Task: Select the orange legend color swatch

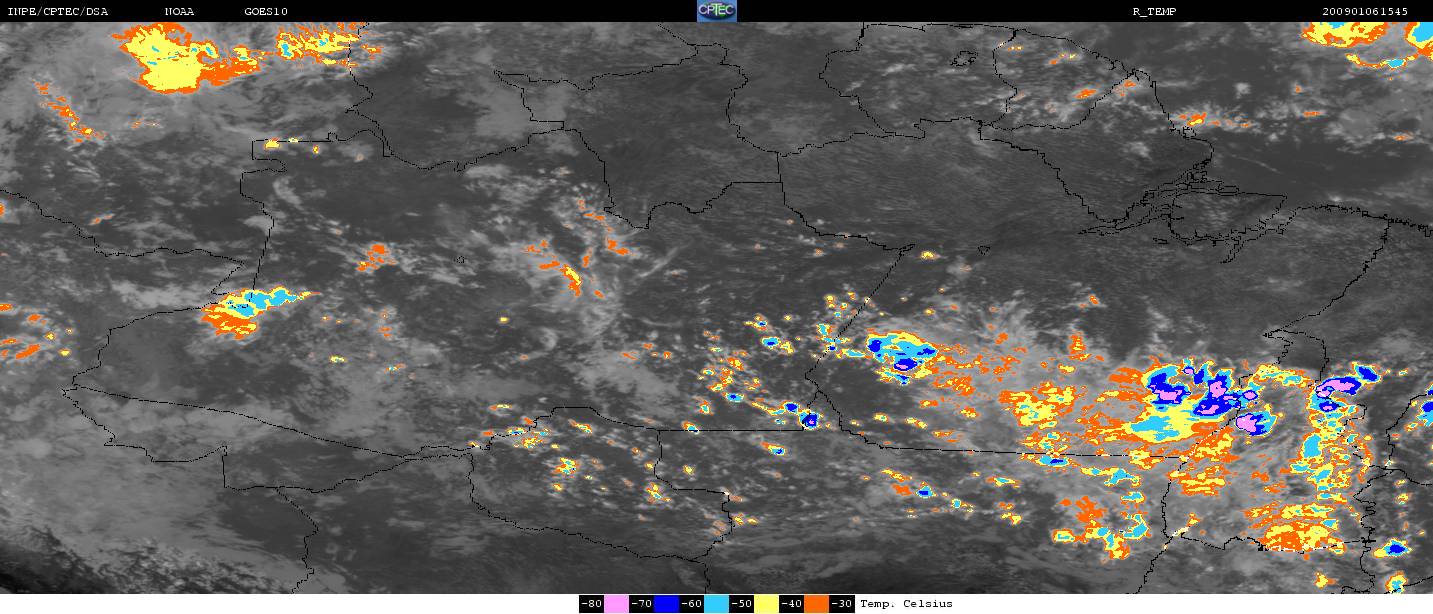Action: [816, 604]
